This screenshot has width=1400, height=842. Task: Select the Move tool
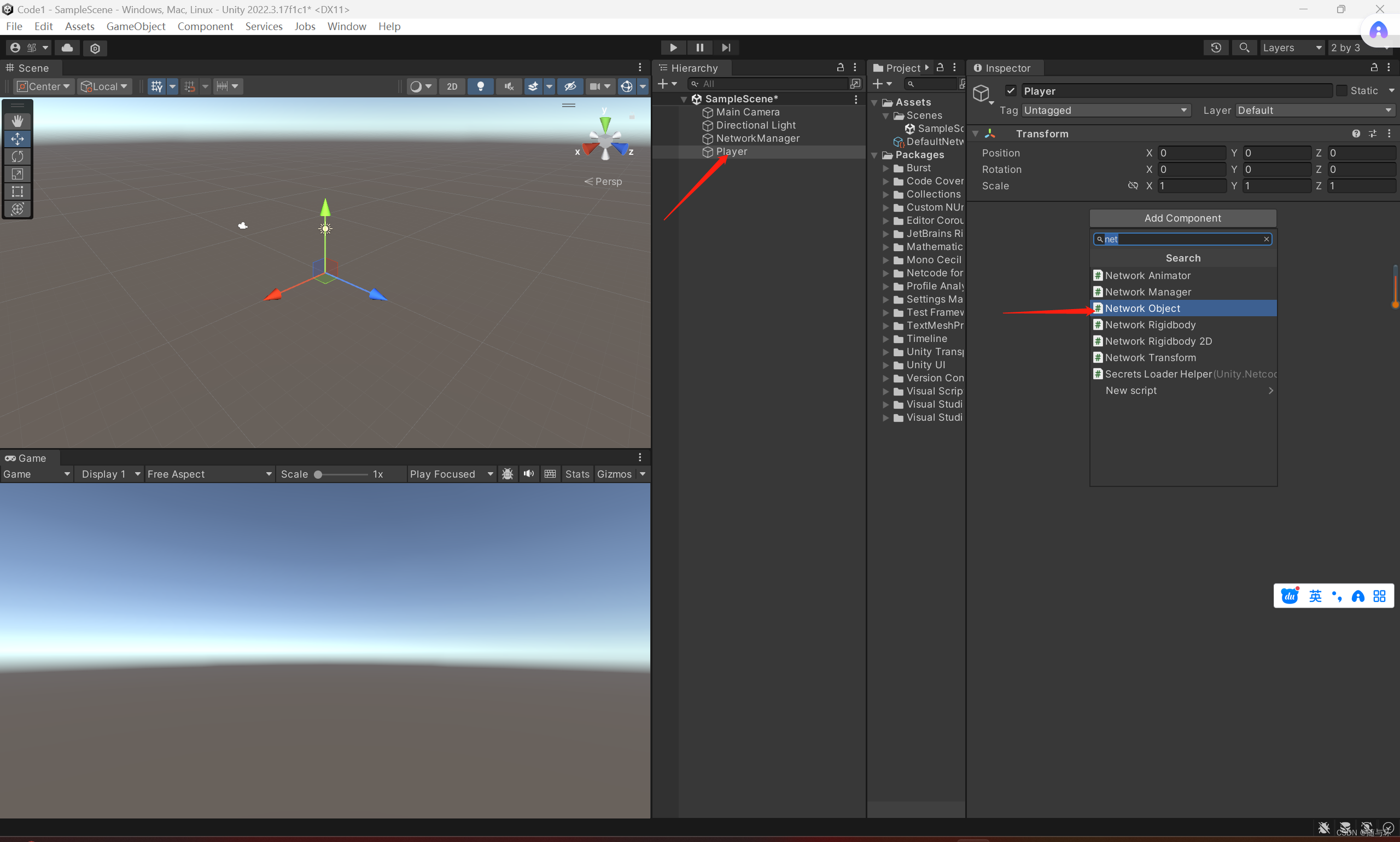click(x=17, y=138)
